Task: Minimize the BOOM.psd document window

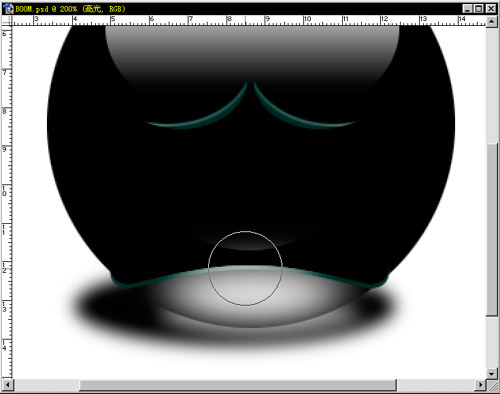Action: (468, 9)
